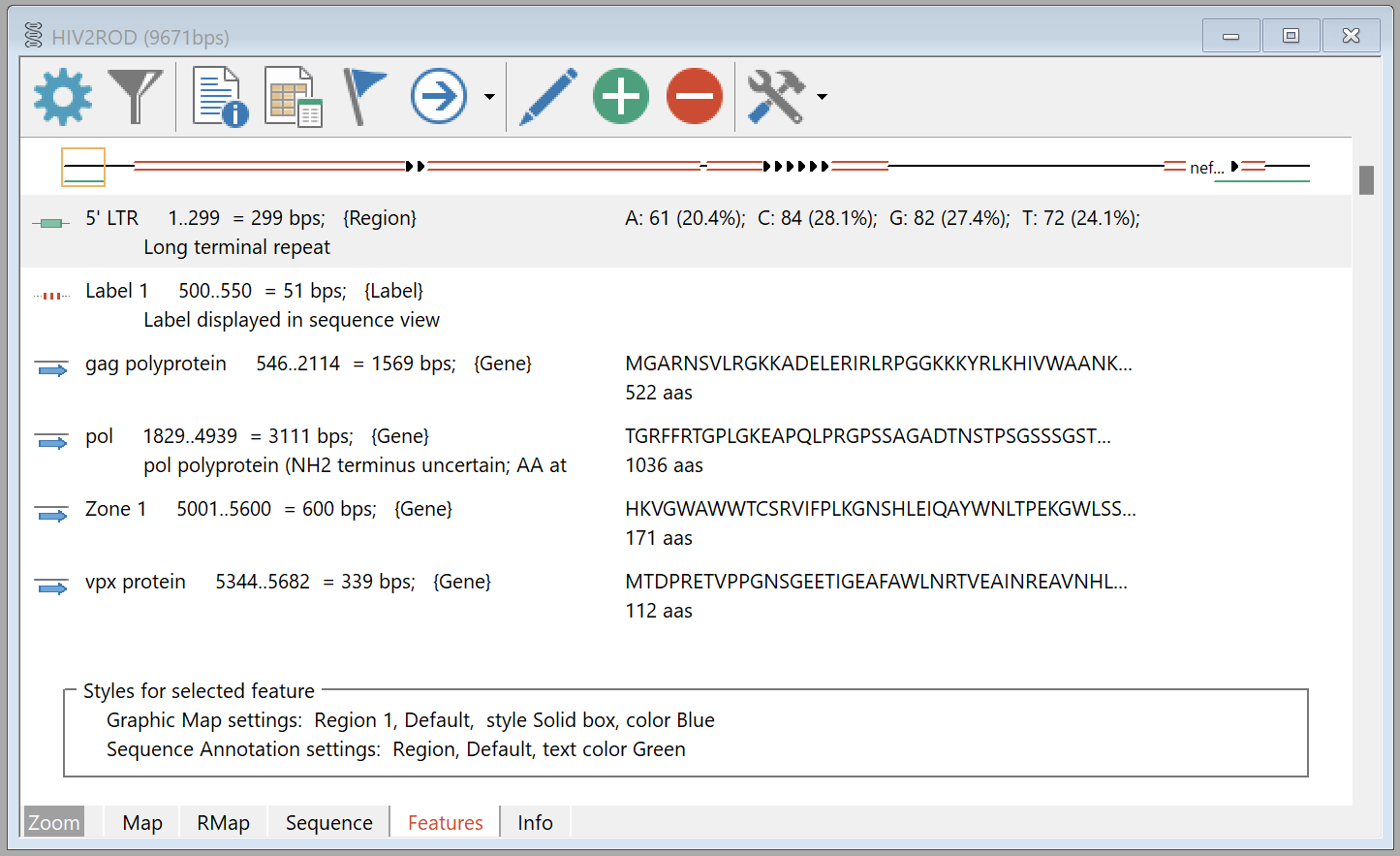Viewport: 1400px width, 856px height.
Task: Switch to the Map tab
Action: [142, 822]
